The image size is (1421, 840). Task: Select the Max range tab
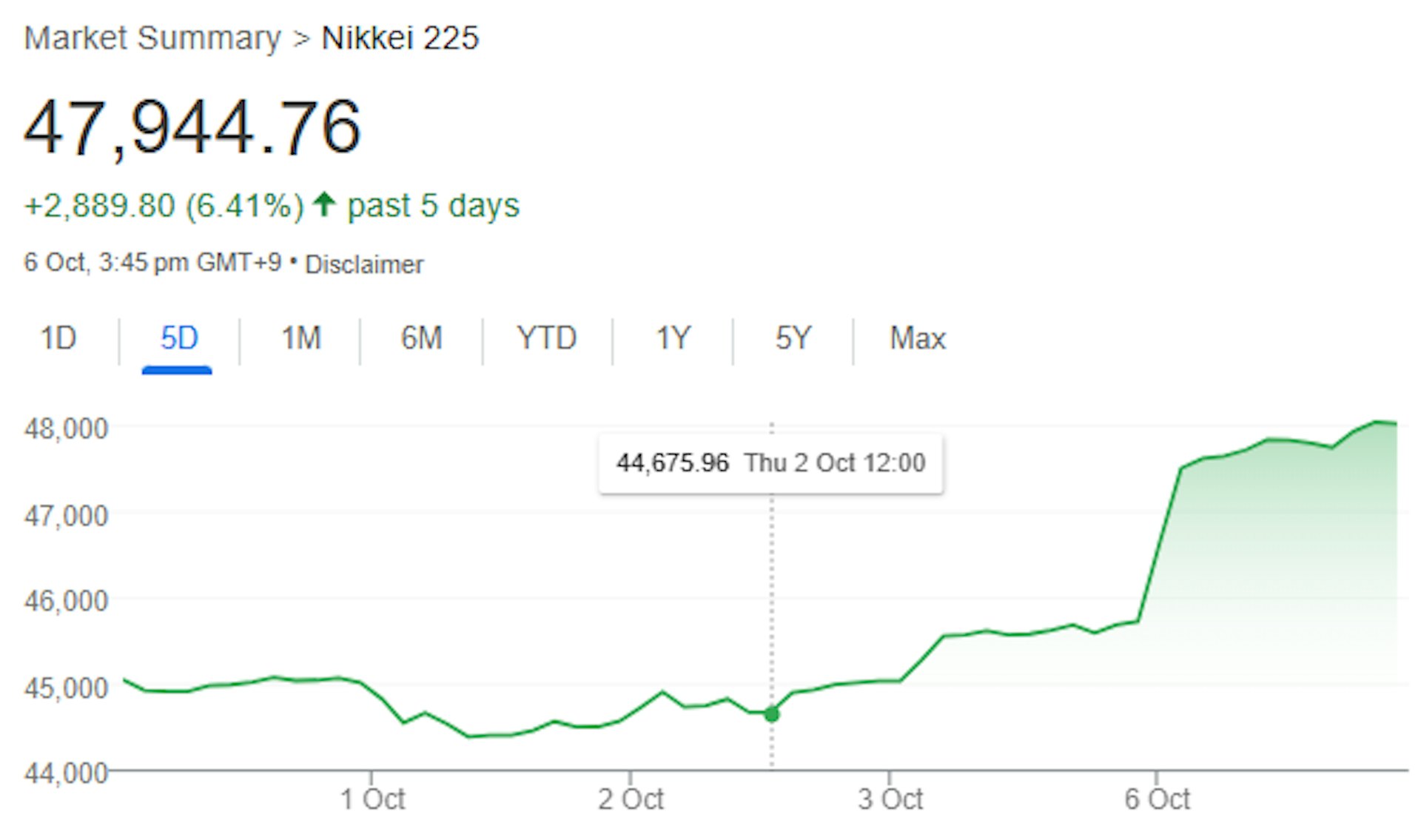coord(917,339)
